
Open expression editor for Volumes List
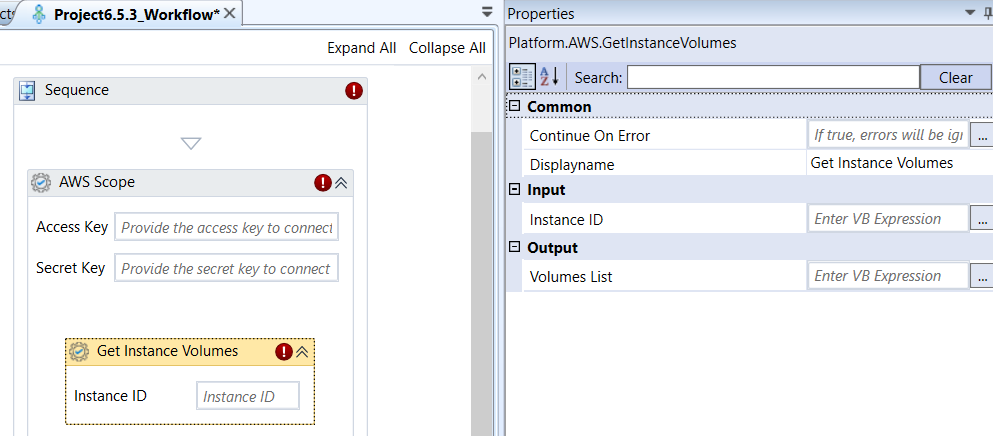pyautogui.click(x=981, y=276)
